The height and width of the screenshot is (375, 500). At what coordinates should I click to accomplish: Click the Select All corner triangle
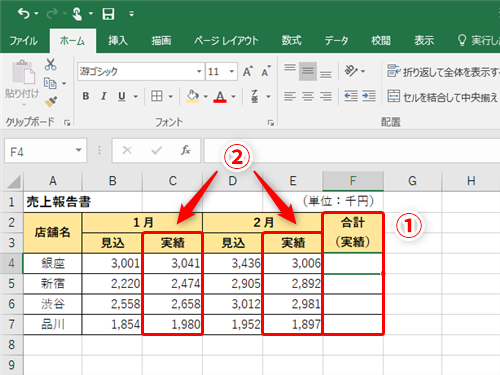tap(14, 182)
